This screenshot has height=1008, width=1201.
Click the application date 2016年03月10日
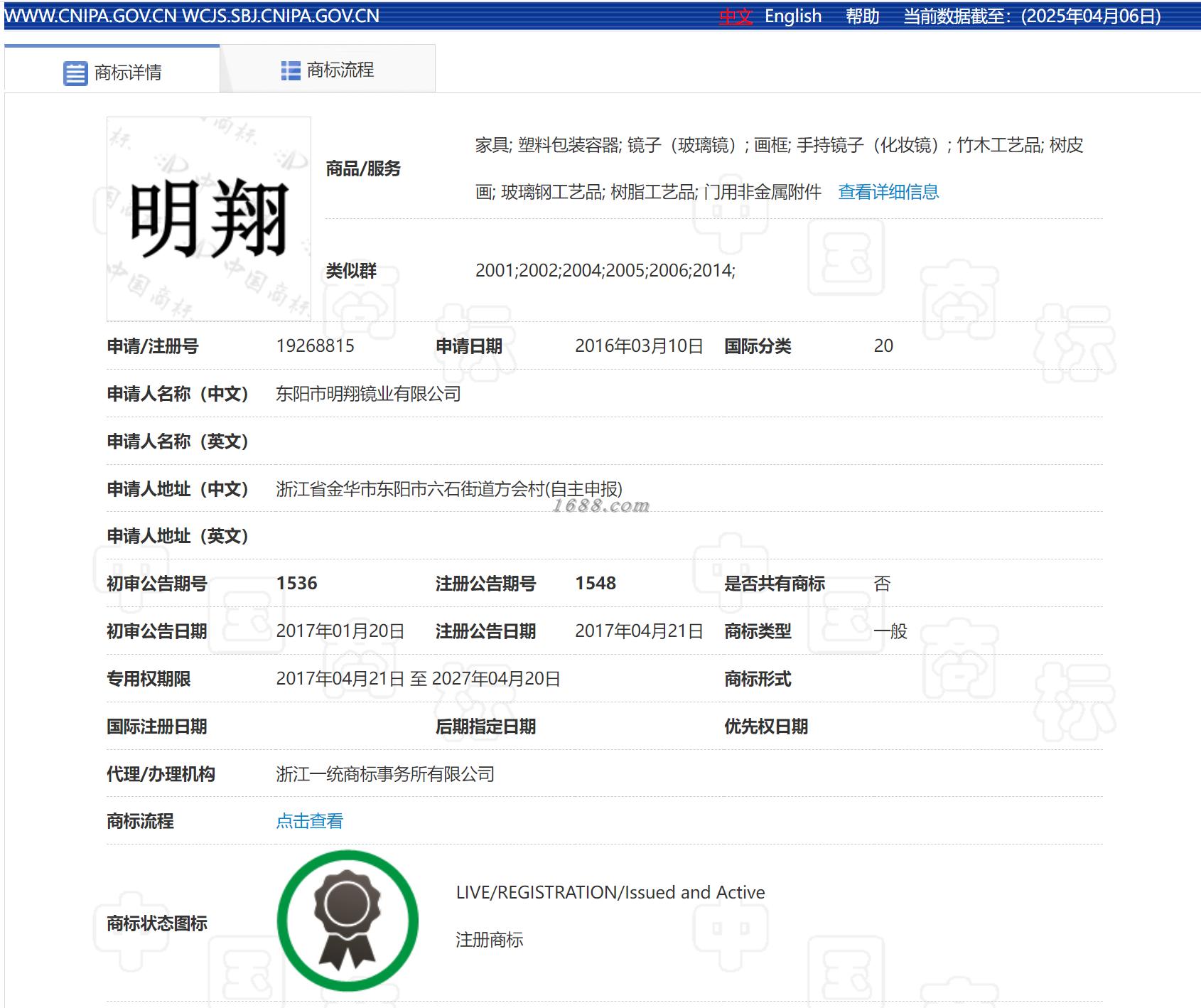coord(639,346)
